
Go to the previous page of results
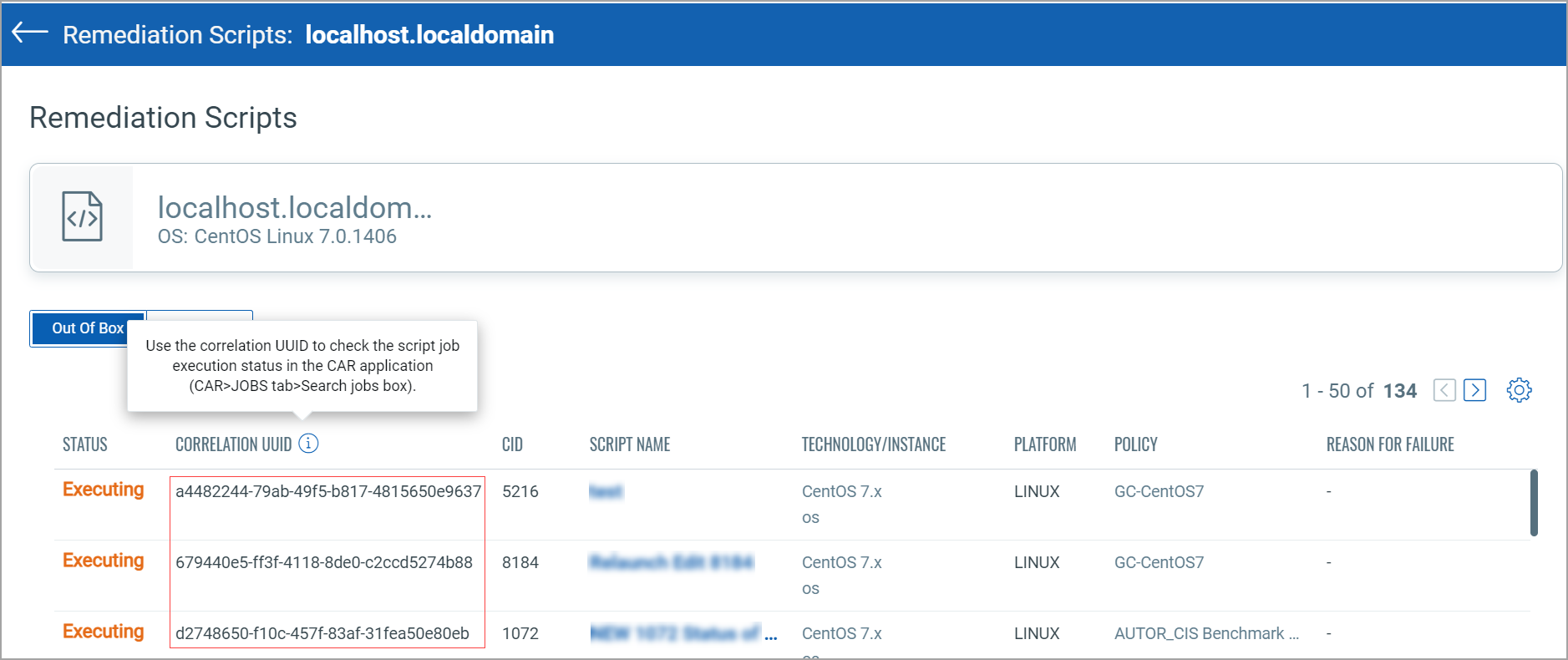1444,390
